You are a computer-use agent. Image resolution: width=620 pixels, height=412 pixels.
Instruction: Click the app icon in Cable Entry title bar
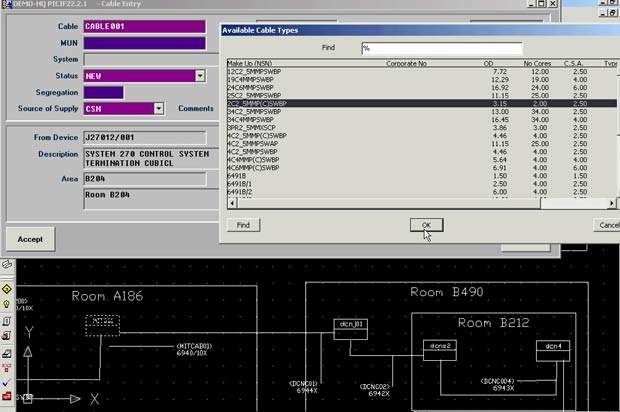(5, 4)
